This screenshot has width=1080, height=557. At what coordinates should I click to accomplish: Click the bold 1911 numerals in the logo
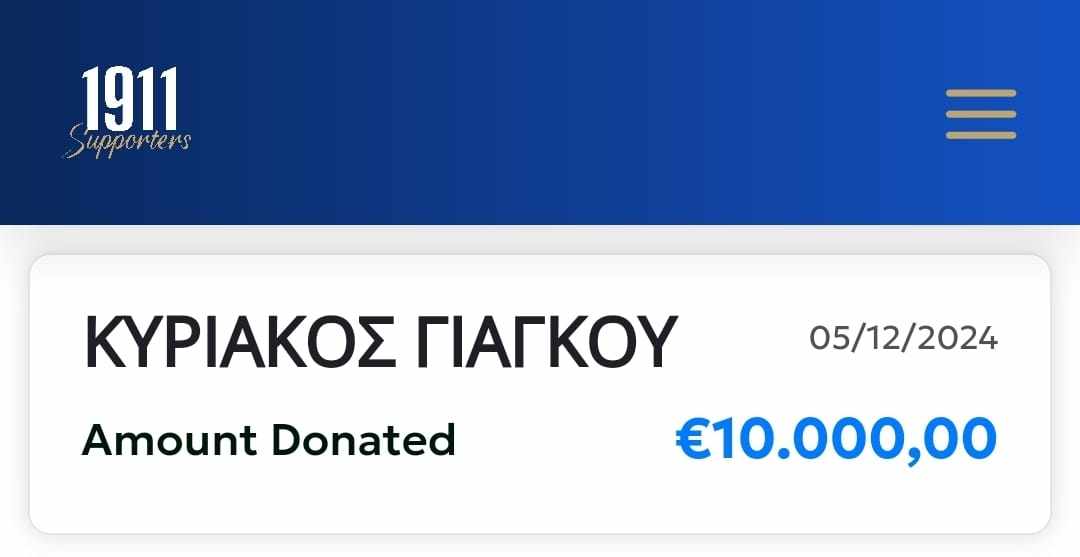coord(129,98)
